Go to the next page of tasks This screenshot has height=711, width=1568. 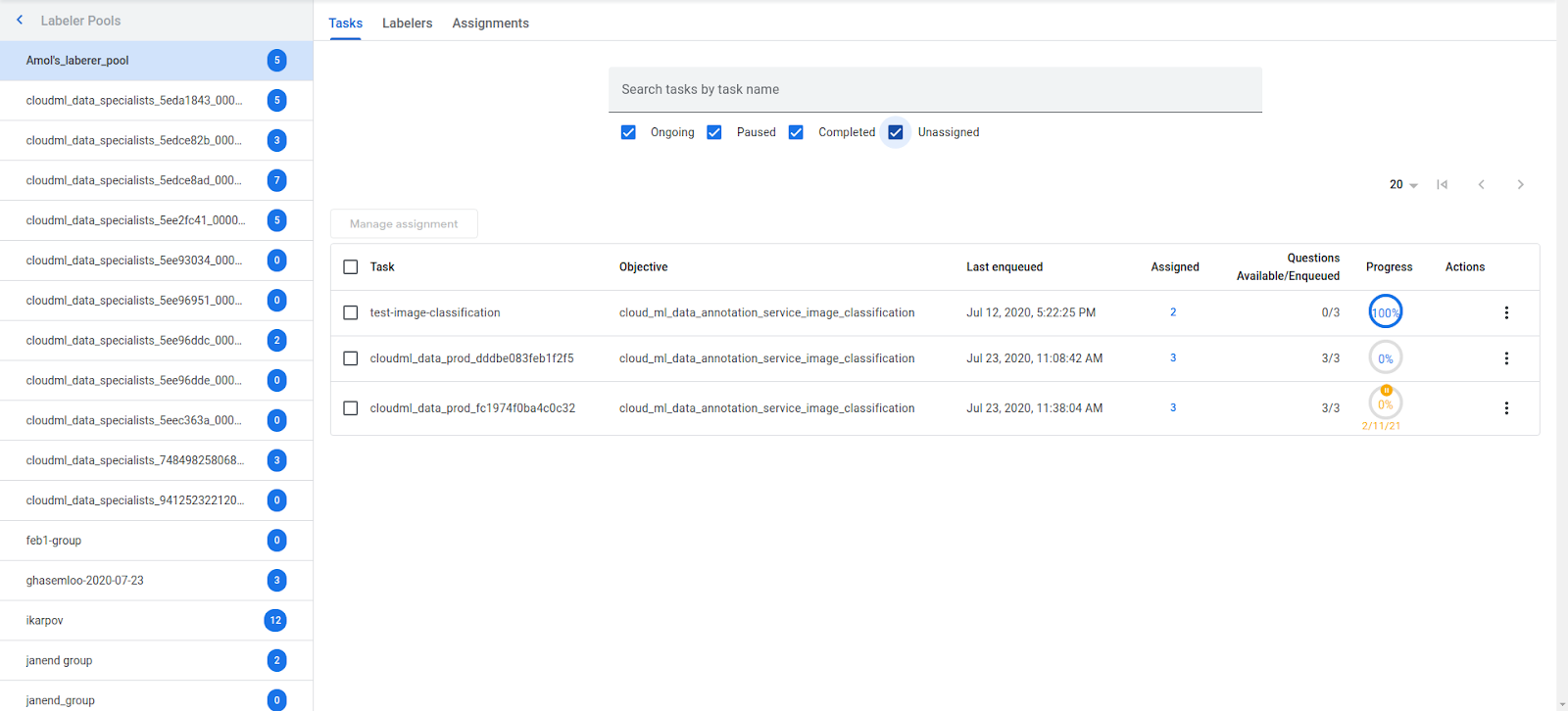[1520, 184]
